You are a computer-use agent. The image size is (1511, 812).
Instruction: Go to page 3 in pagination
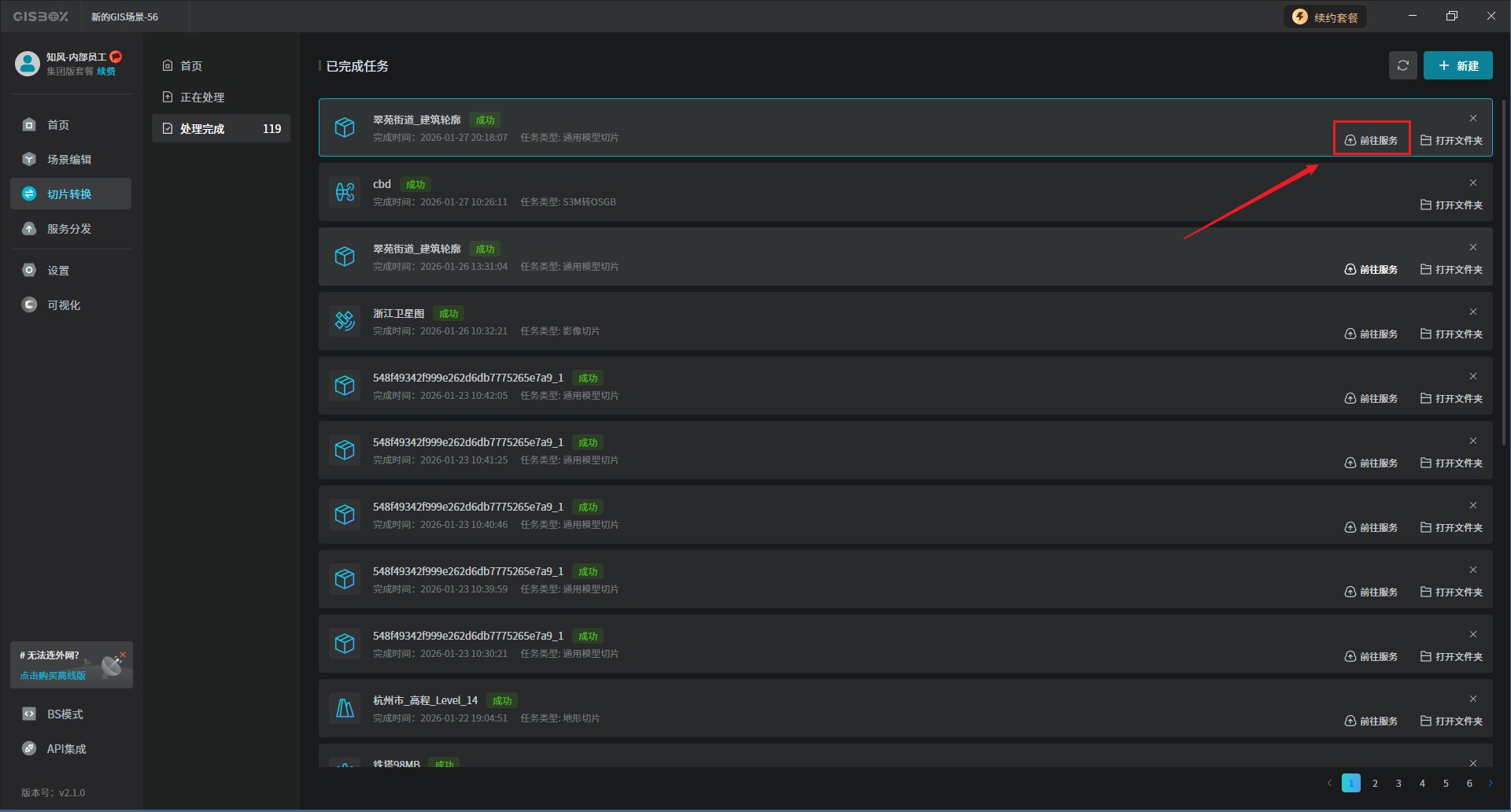1398,784
